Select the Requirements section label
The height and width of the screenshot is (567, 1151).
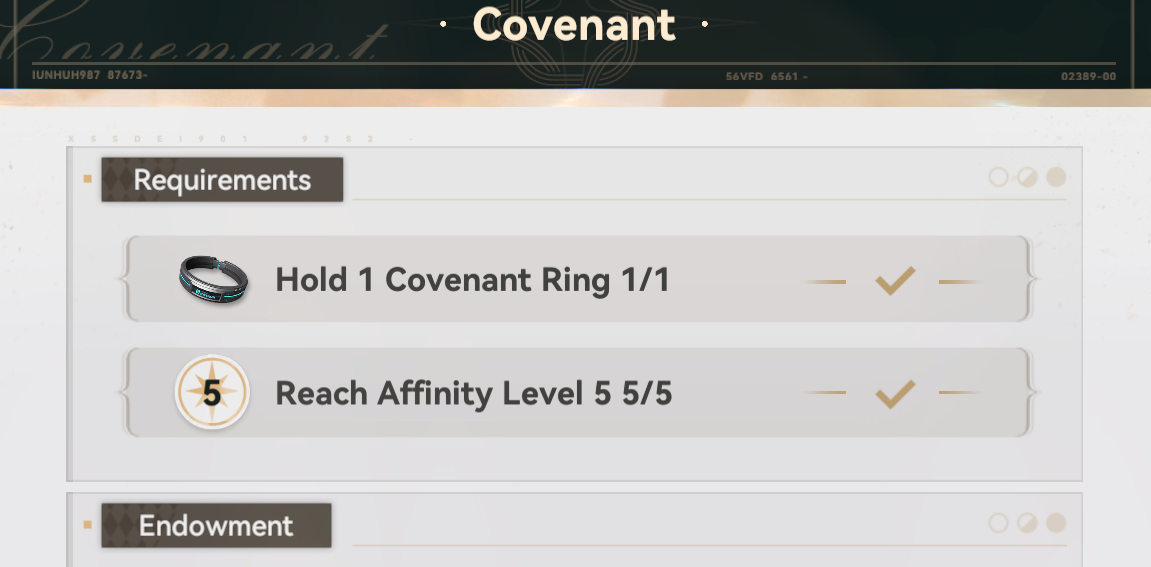click(x=222, y=179)
